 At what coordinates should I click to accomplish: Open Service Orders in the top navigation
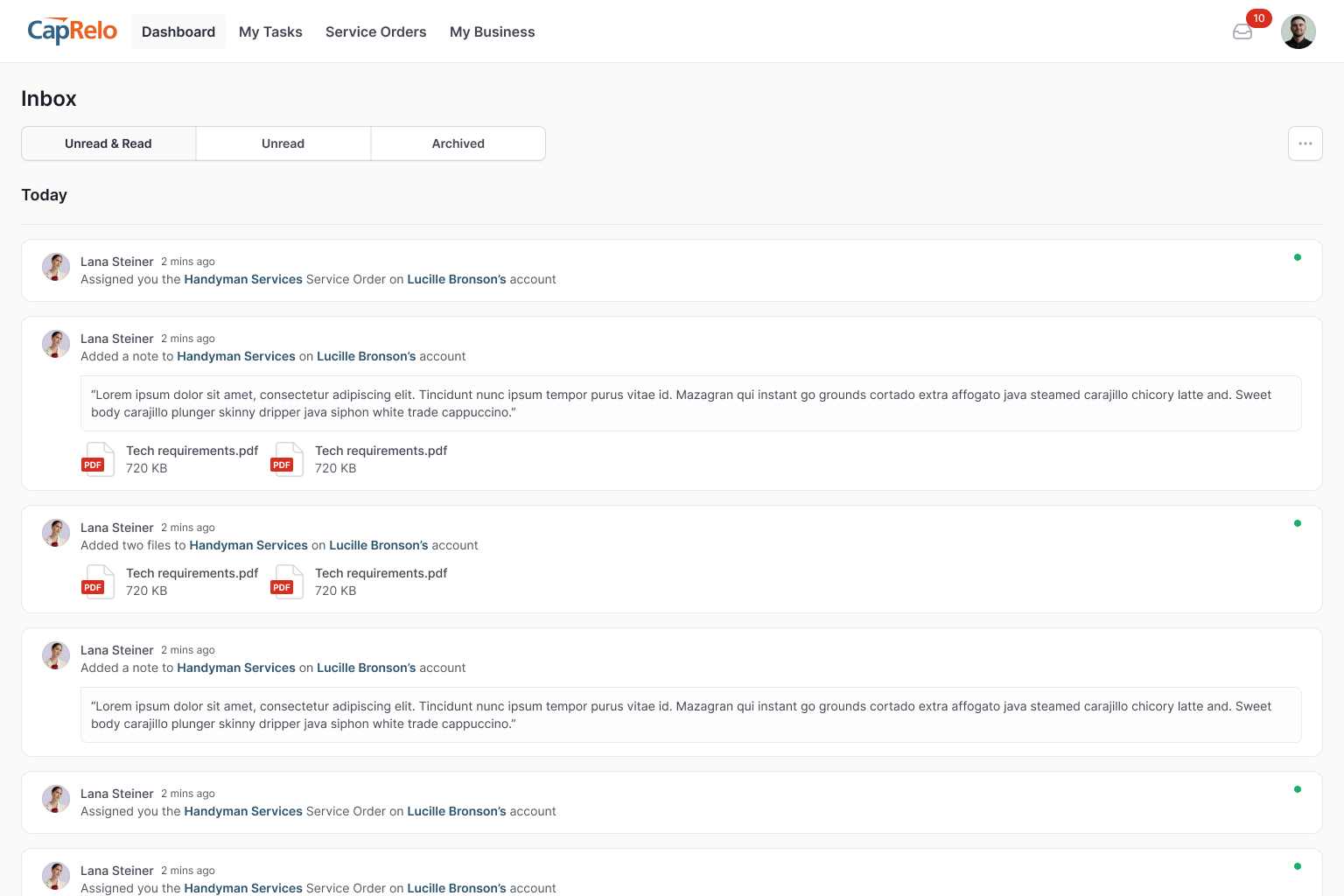pyautogui.click(x=375, y=31)
